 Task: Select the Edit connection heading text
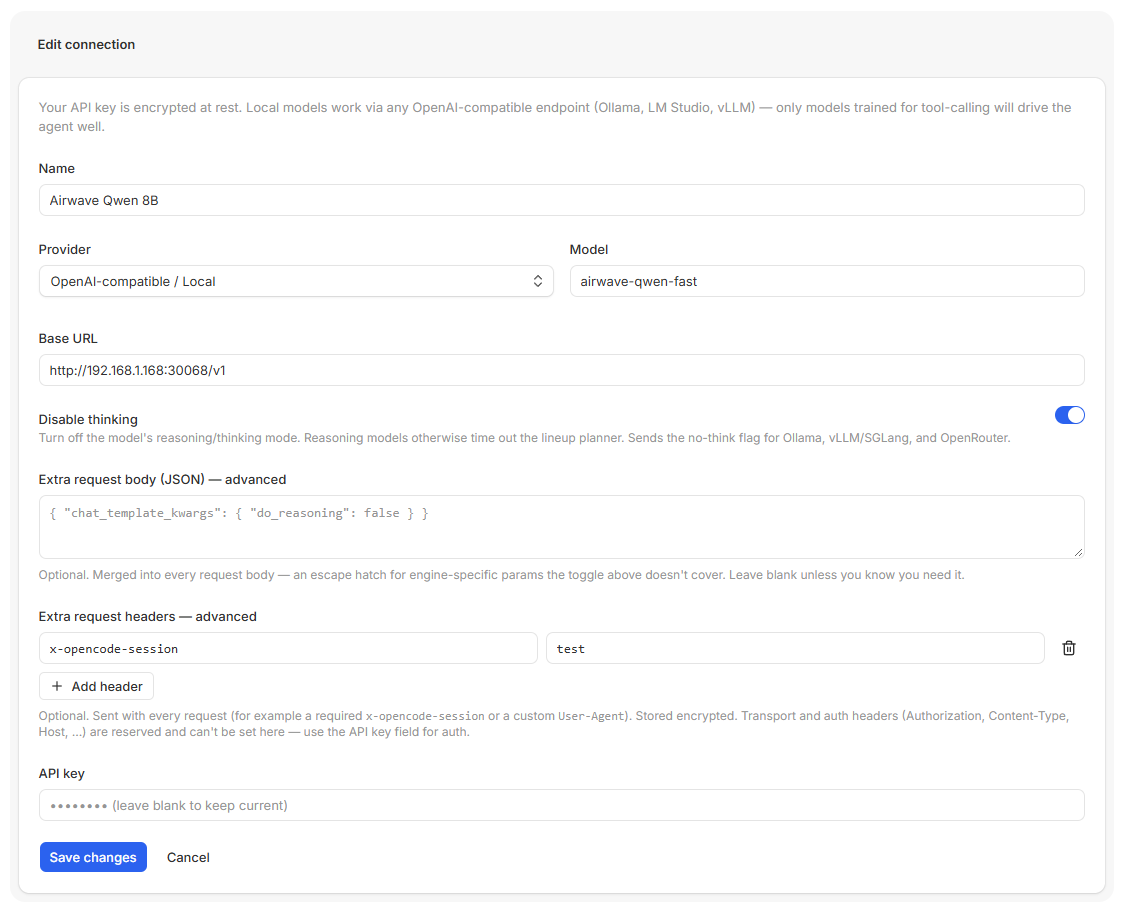click(x=86, y=44)
